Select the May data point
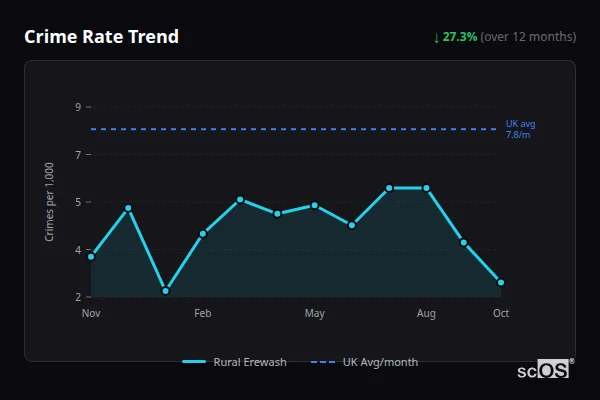This screenshot has height=400, width=600. [x=315, y=205]
